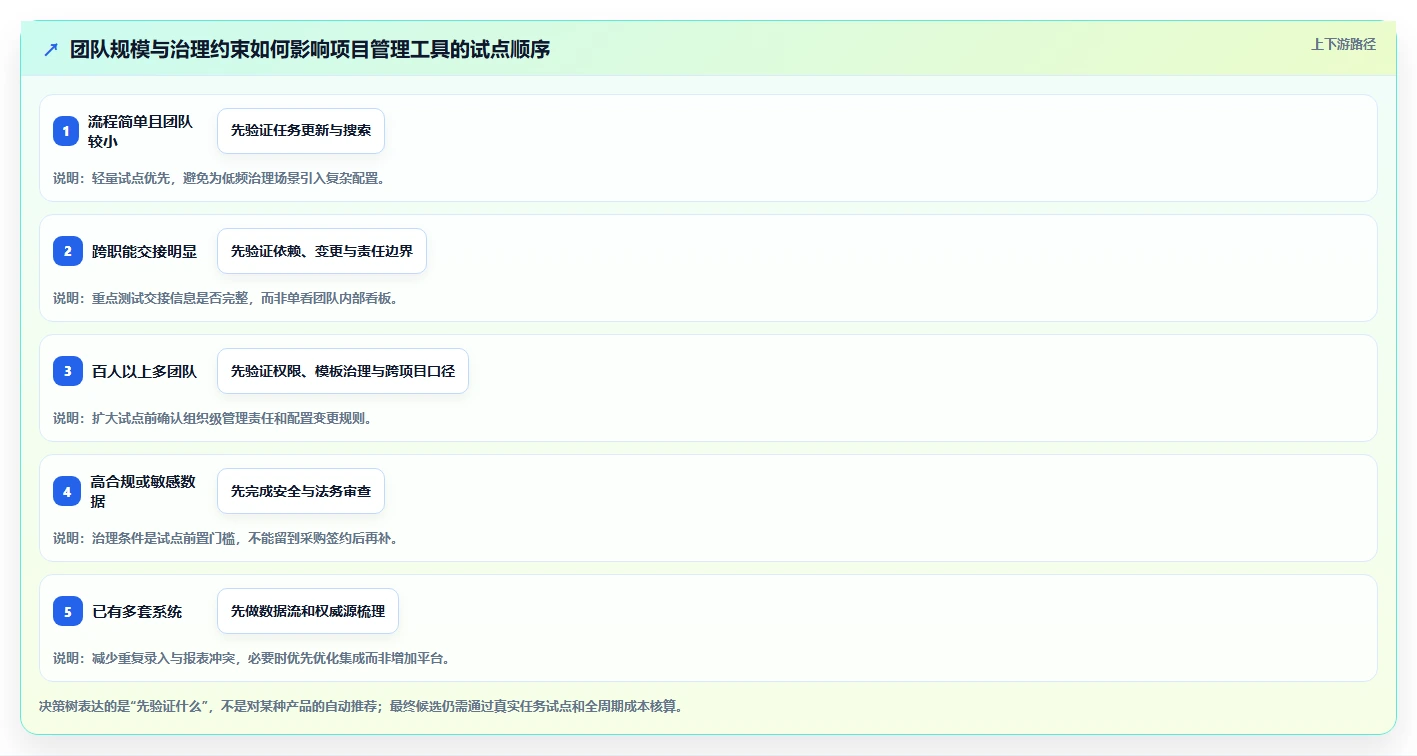
Task: Click the 跨职能交接明显 condition label
Action: [145, 251]
